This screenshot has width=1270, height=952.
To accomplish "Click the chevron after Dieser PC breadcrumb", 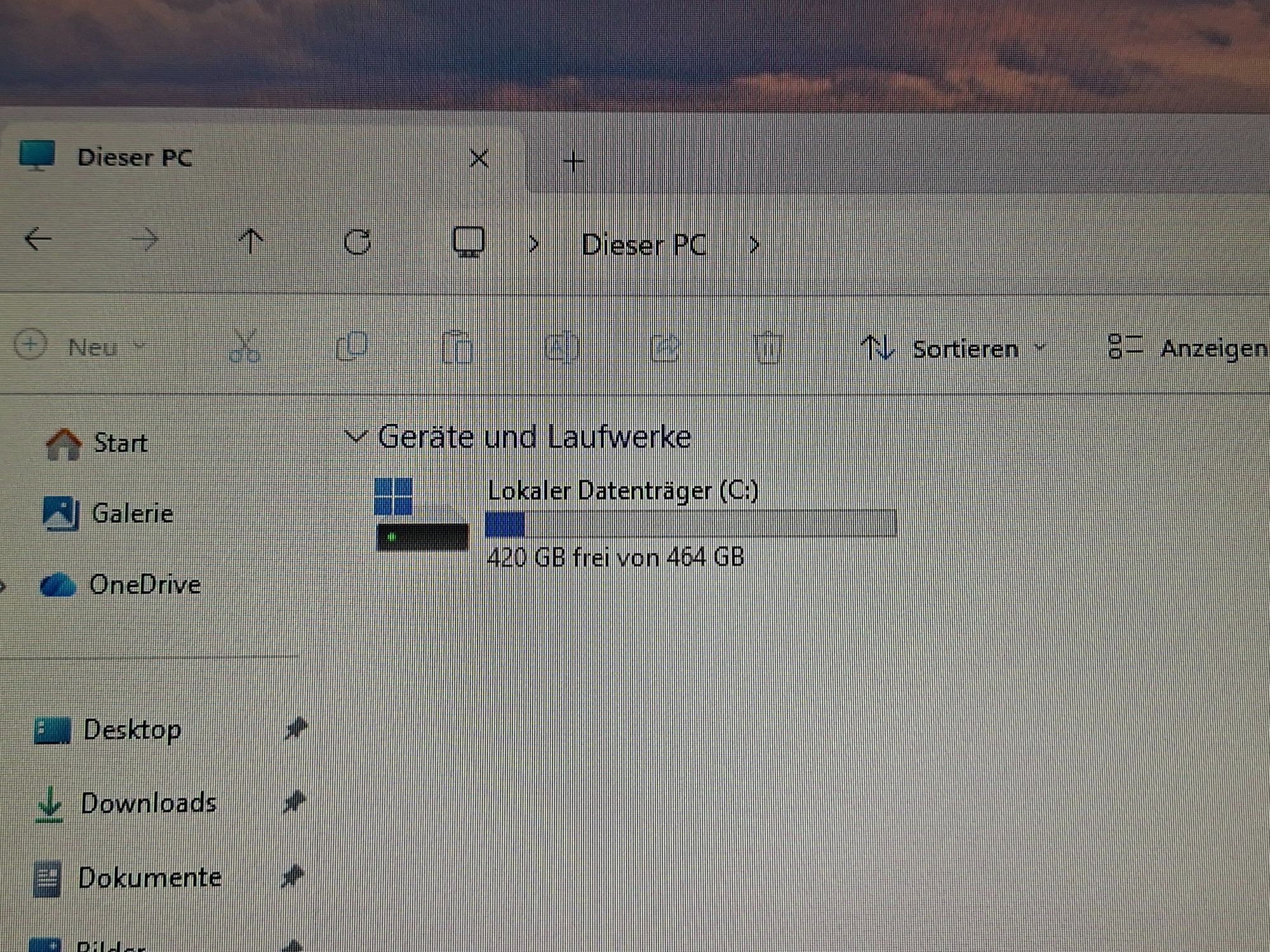I will coord(754,245).
